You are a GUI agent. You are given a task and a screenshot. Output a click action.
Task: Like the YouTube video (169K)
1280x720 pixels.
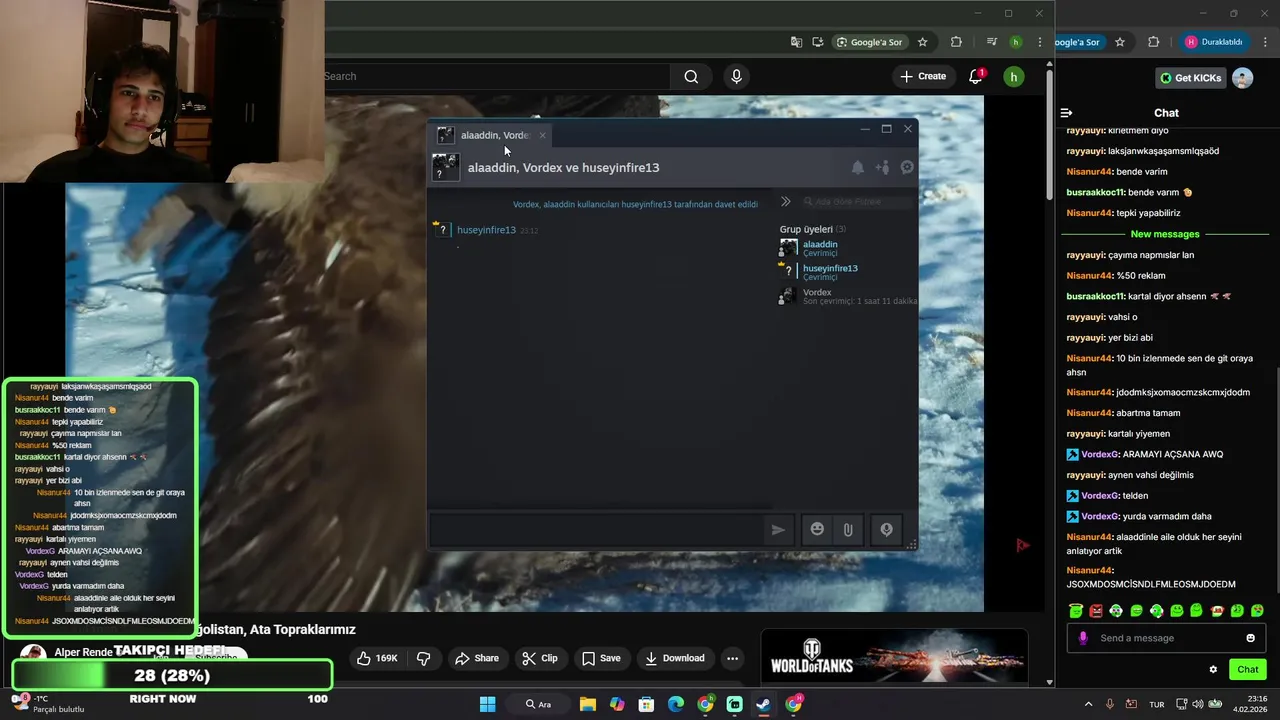point(377,658)
